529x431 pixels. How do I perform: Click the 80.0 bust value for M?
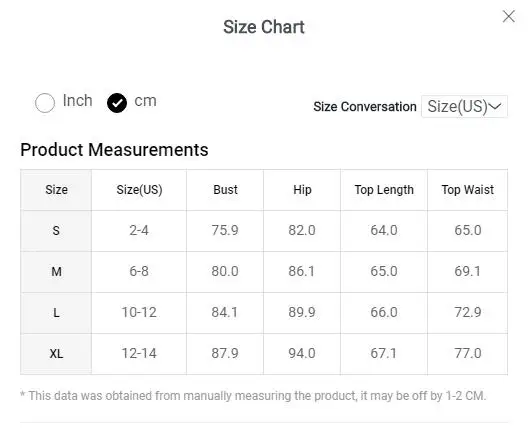click(x=225, y=271)
